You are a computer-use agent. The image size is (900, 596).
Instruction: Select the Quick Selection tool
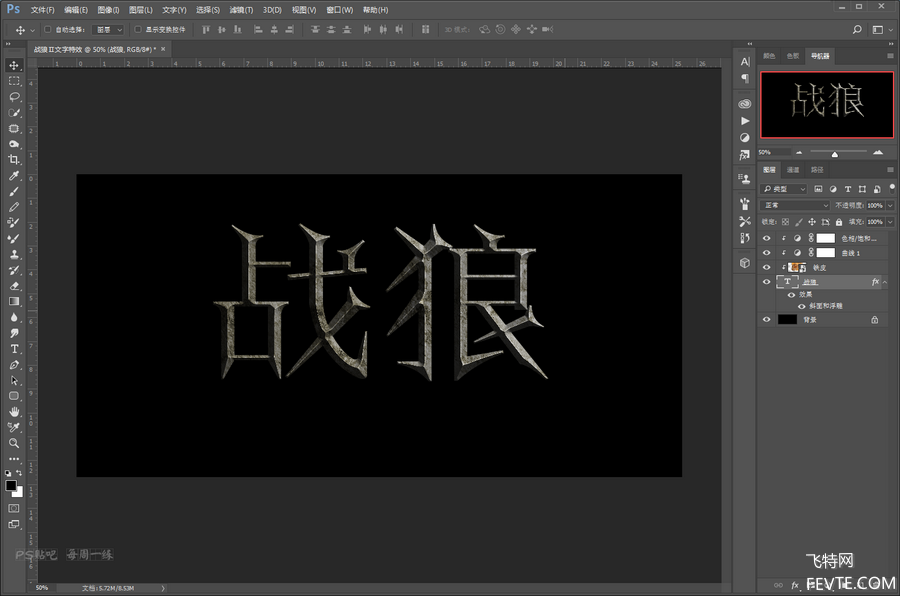[14, 113]
